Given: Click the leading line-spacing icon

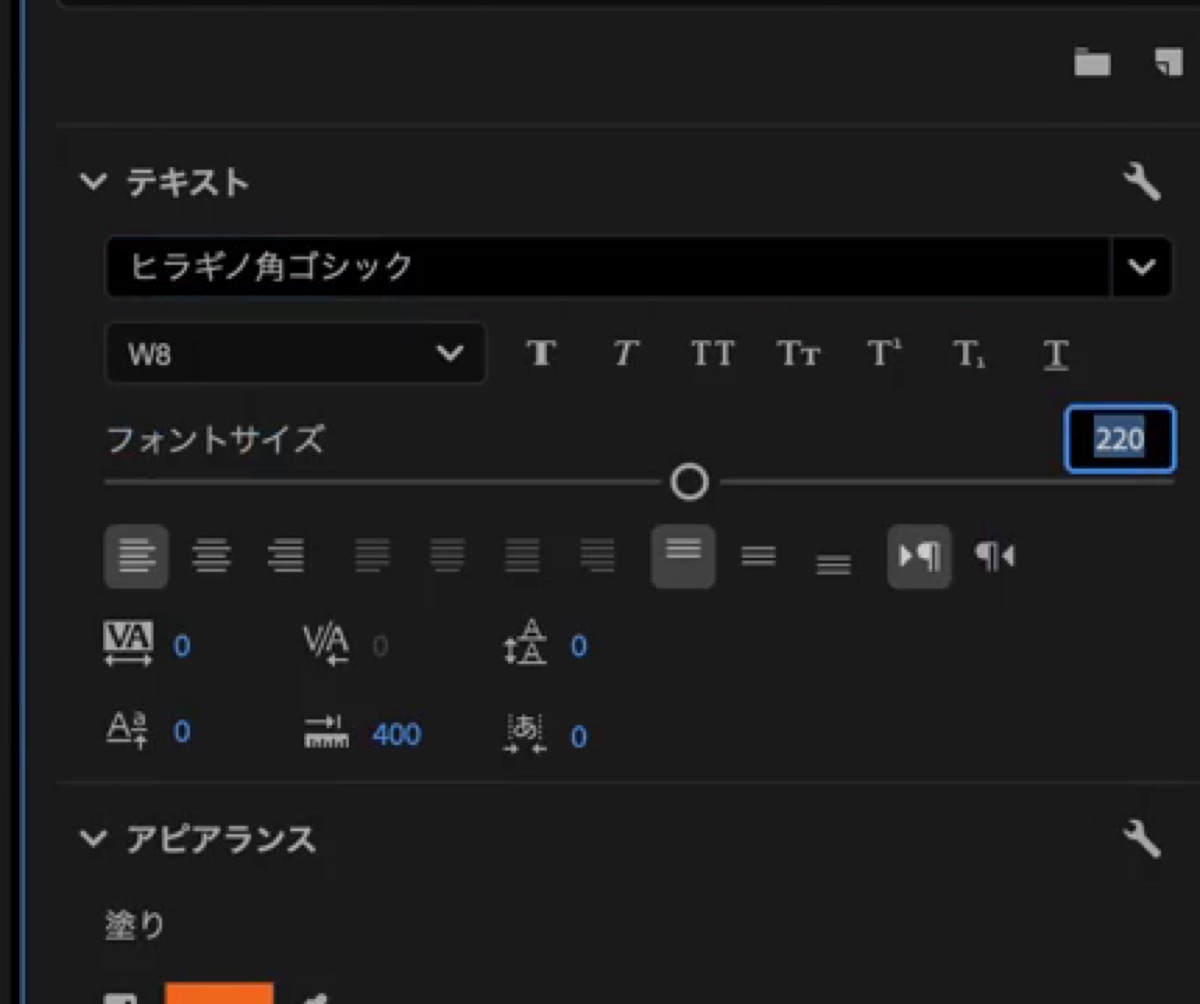Looking at the screenshot, I should (525, 643).
